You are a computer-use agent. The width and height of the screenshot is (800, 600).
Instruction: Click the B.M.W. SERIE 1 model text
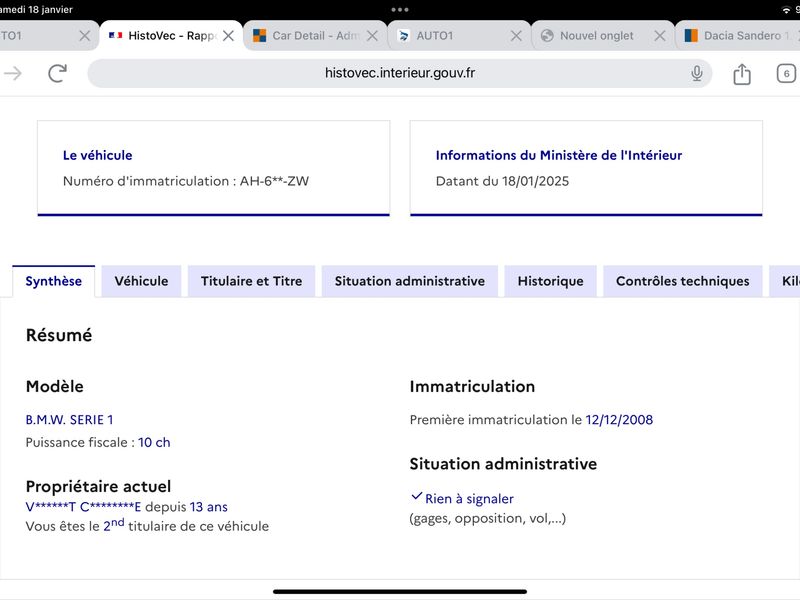click(69, 420)
